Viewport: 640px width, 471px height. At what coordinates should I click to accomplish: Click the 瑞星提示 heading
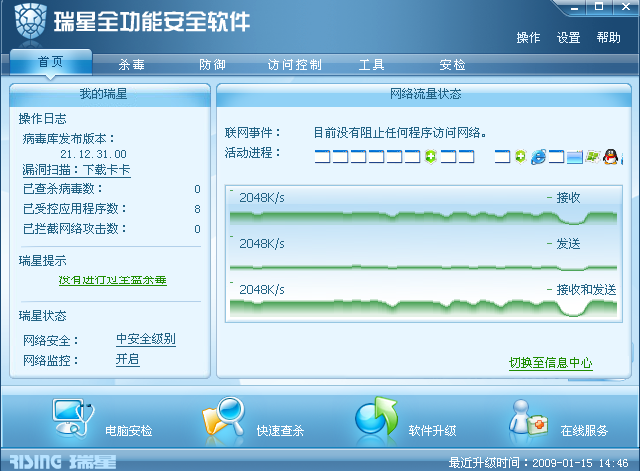[42, 260]
